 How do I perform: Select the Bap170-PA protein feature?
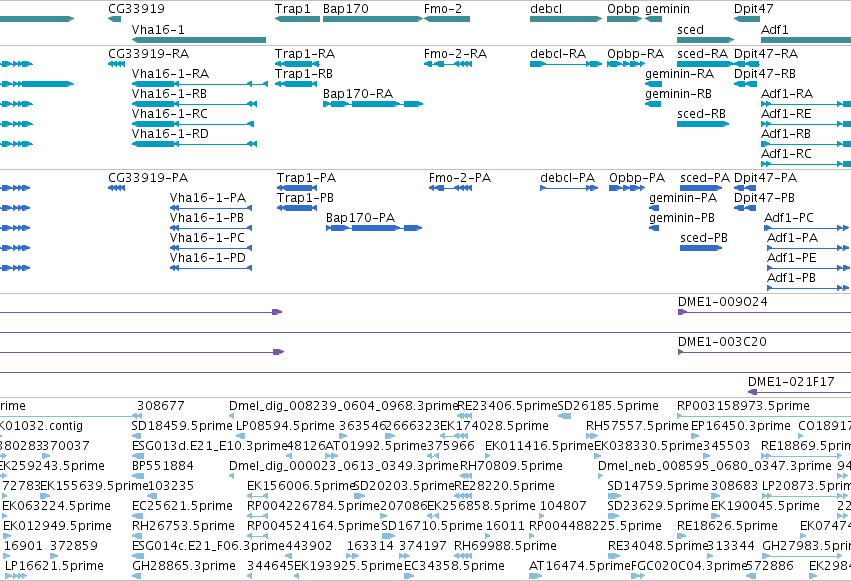(374, 228)
